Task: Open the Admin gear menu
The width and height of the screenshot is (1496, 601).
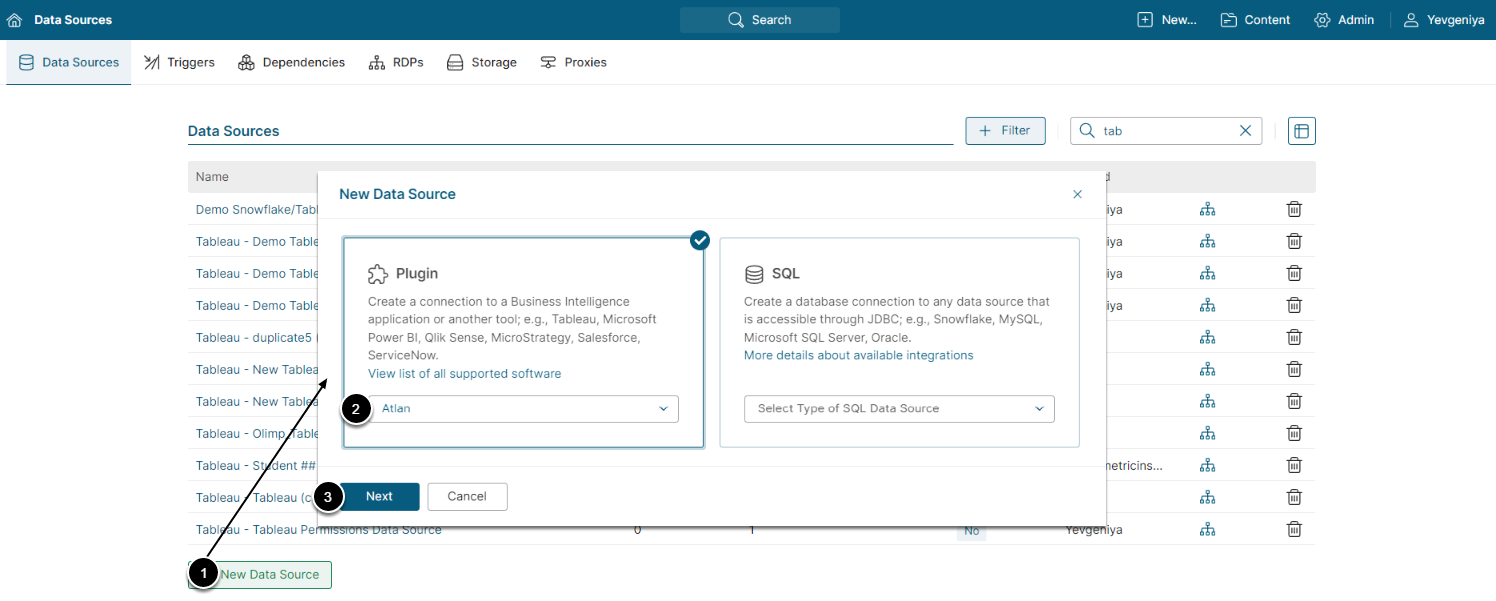Action: [x=1344, y=20]
